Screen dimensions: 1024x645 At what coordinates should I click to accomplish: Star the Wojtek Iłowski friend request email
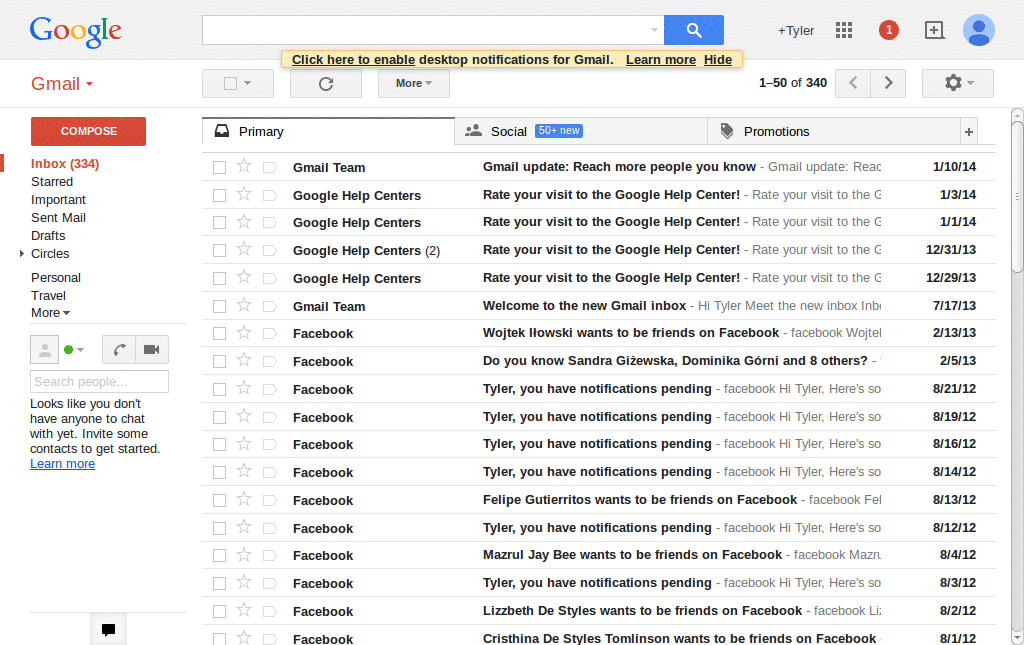[244, 333]
